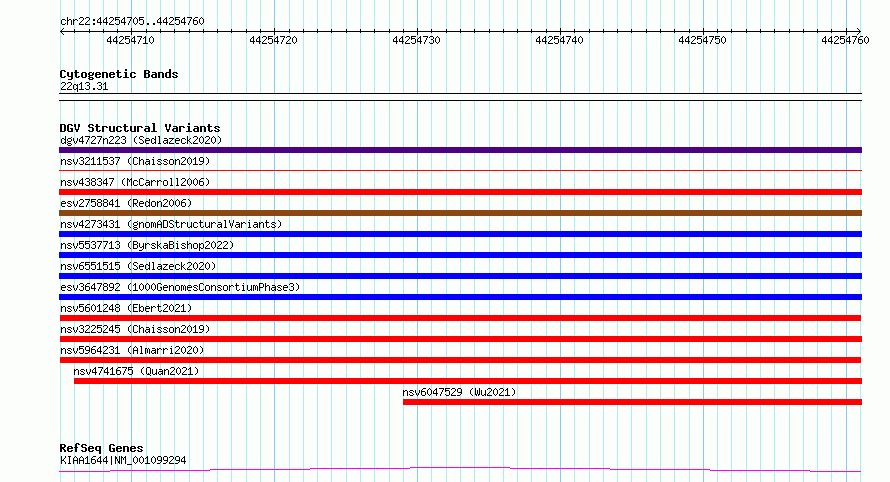Viewport: 890px width, 482px height.
Task: Click esv2758841 (Redon2006) label
Action: point(126,203)
